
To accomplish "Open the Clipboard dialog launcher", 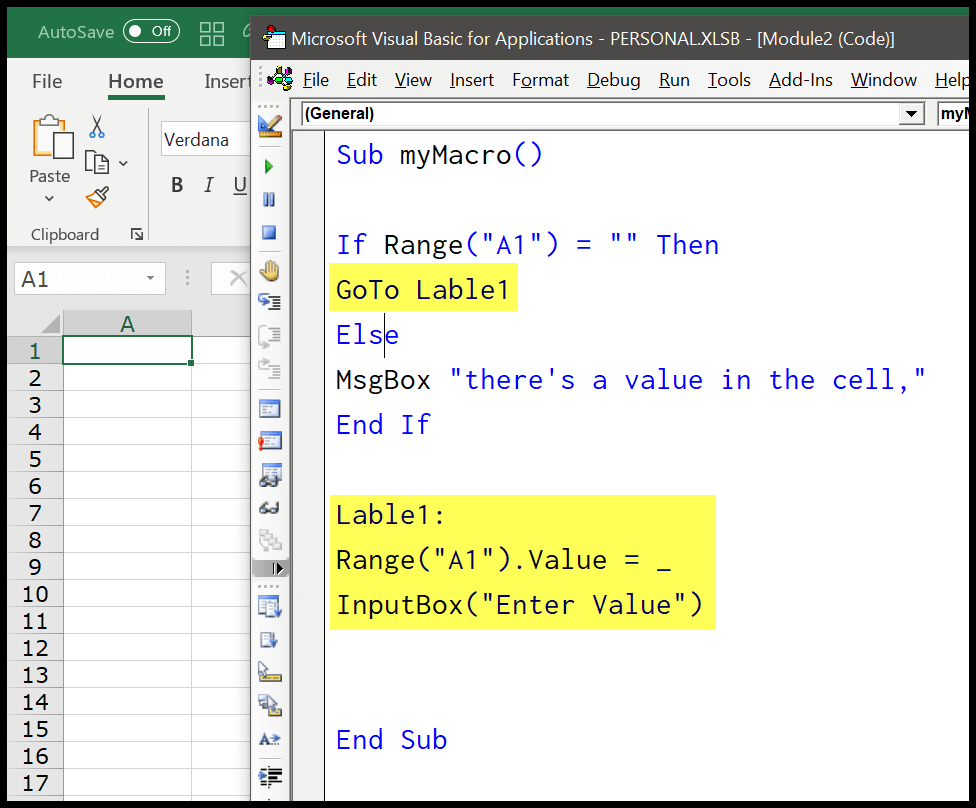I will click(x=137, y=235).
